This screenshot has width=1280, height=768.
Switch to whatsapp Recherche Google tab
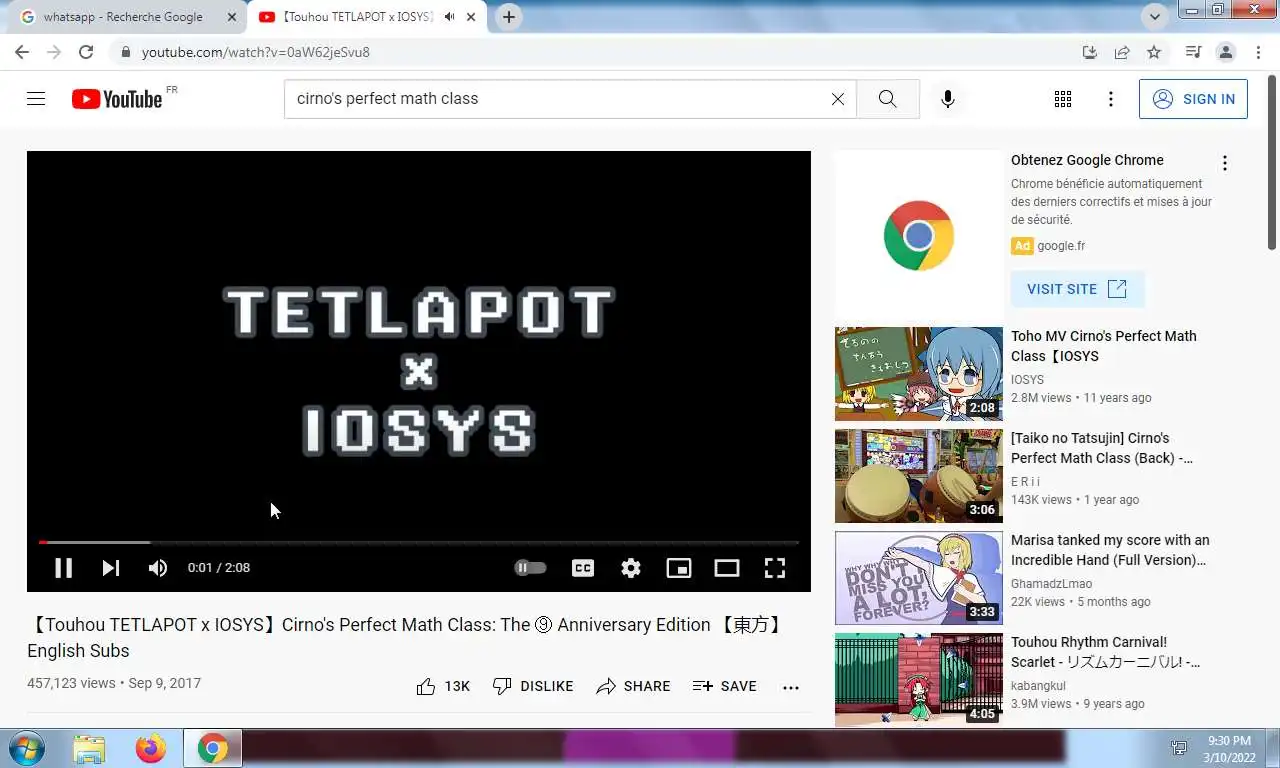[x=123, y=17]
